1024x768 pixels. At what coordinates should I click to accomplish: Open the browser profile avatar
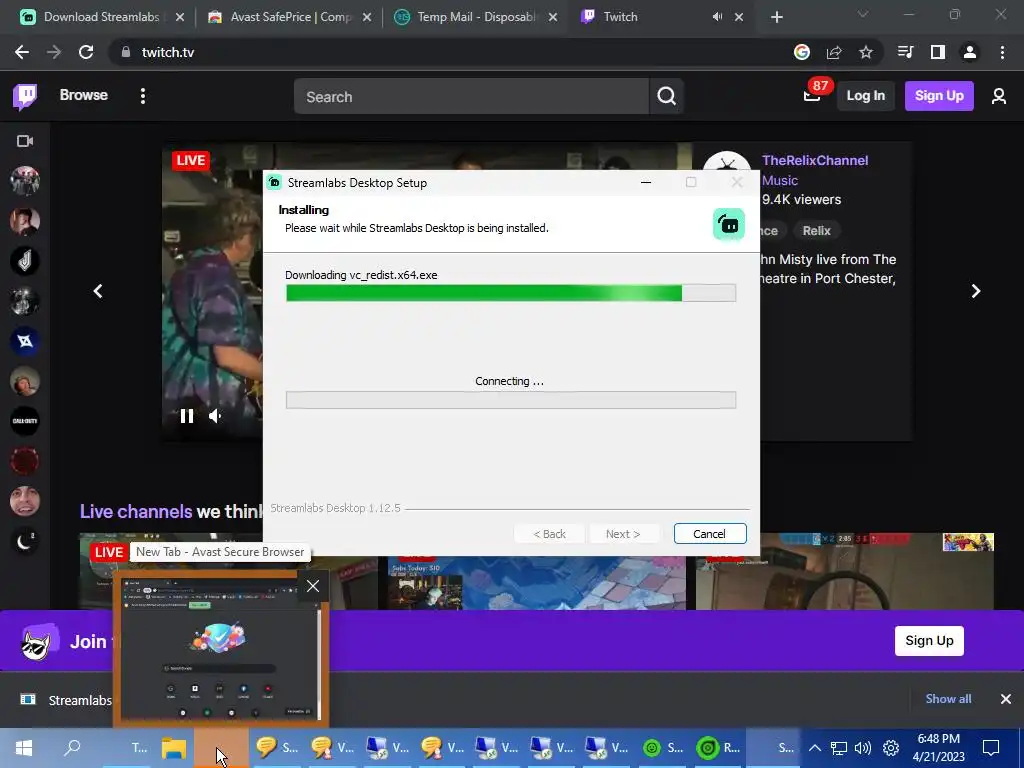point(970,52)
